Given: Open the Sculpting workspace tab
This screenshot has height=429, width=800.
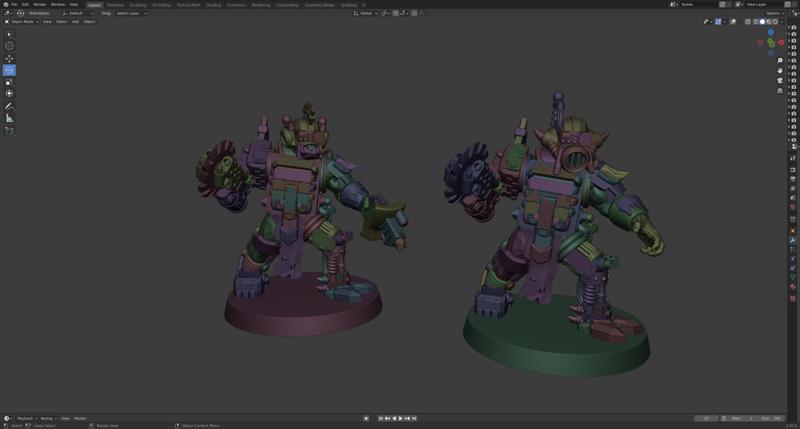Looking at the screenshot, I should click(x=137, y=4).
